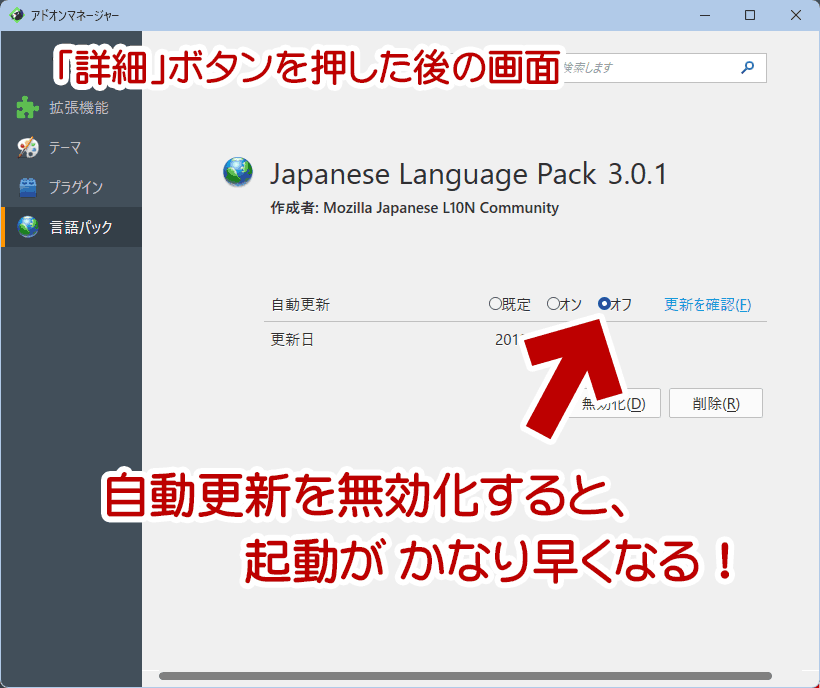Maximize the Add-on Manager window
The width and height of the screenshot is (820, 688).
click(749, 15)
